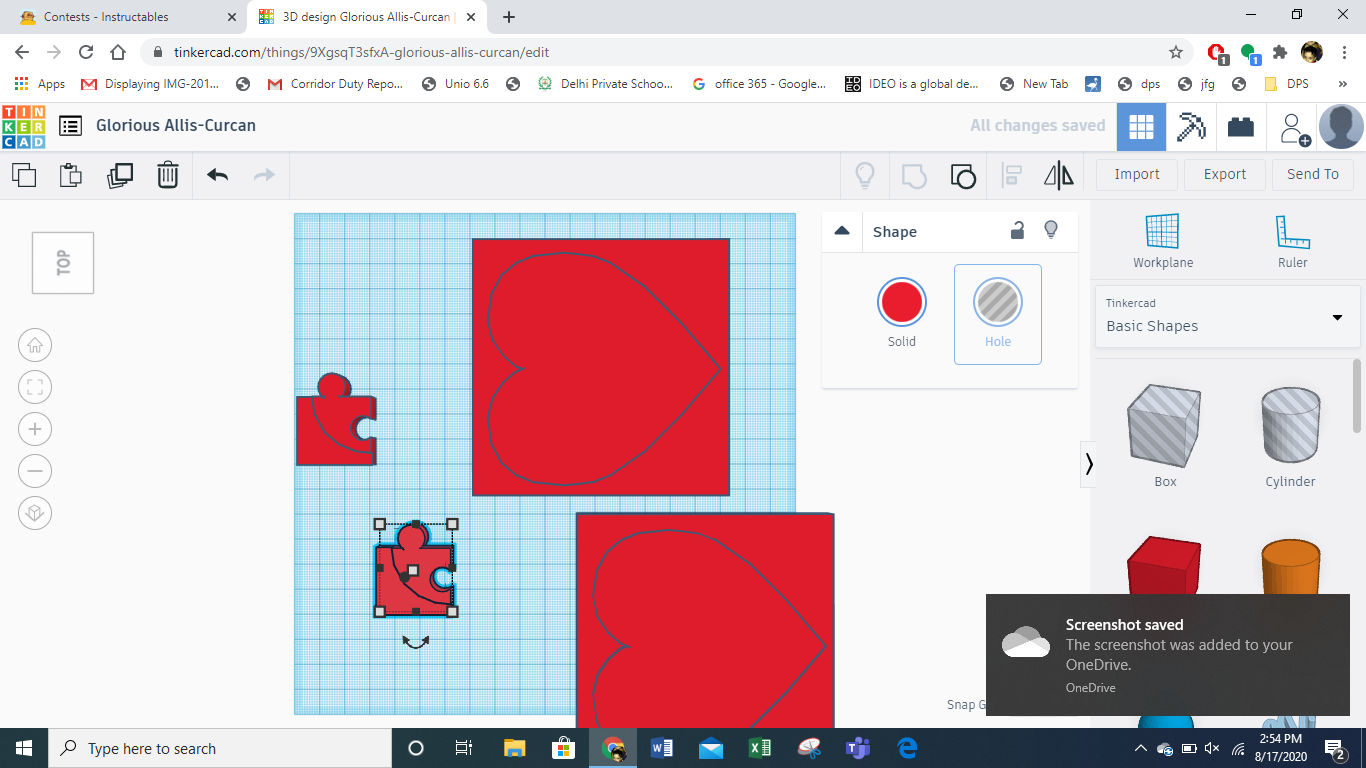Click the Import button
The image size is (1366, 768).
click(1137, 174)
